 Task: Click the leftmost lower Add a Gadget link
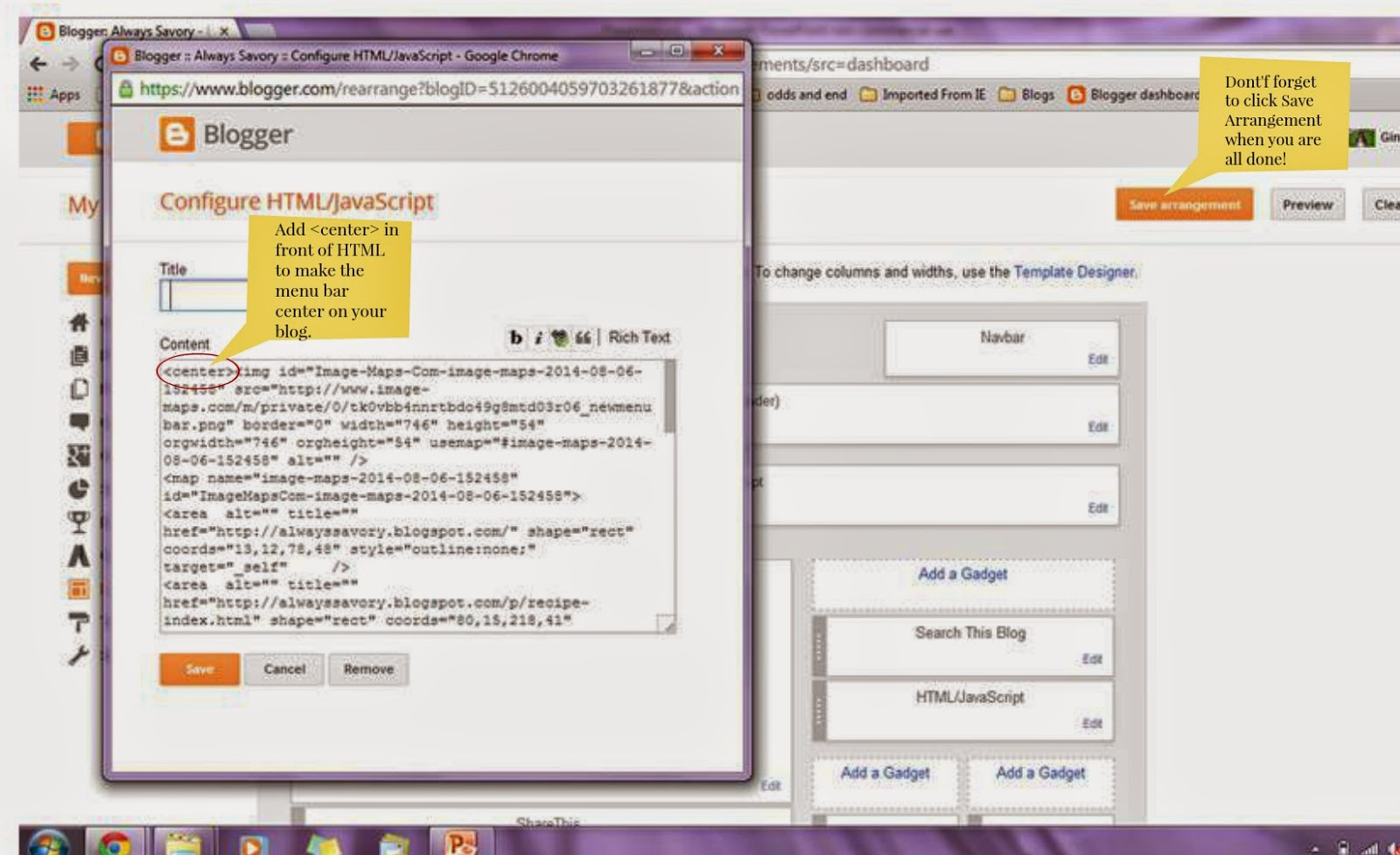click(x=885, y=774)
